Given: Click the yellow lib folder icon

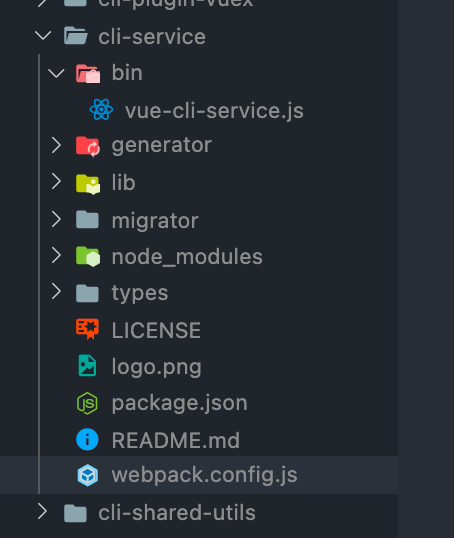Looking at the screenshot, I should (x=88, y=184).
